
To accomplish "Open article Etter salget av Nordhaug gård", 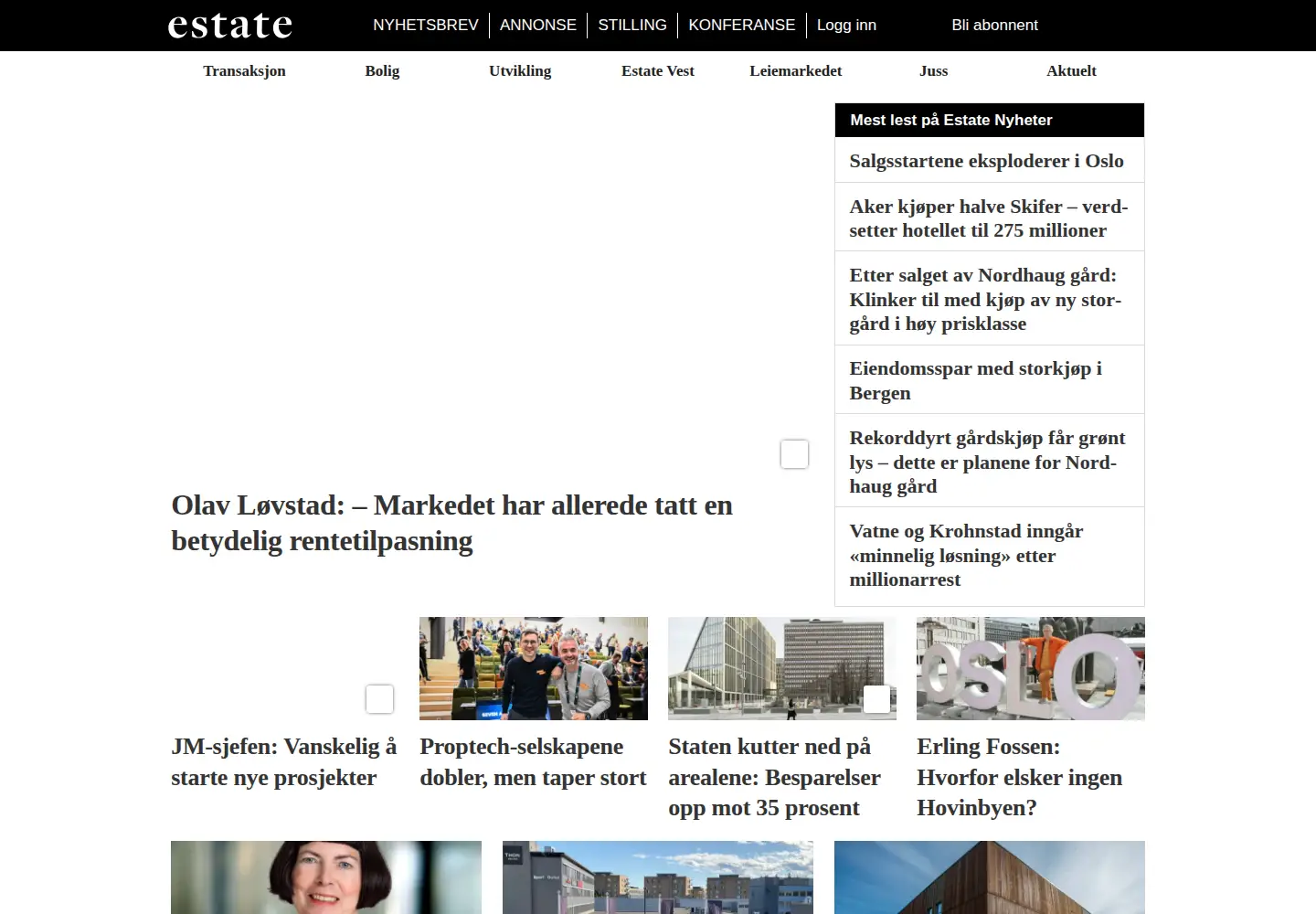I will click(985, 299).
